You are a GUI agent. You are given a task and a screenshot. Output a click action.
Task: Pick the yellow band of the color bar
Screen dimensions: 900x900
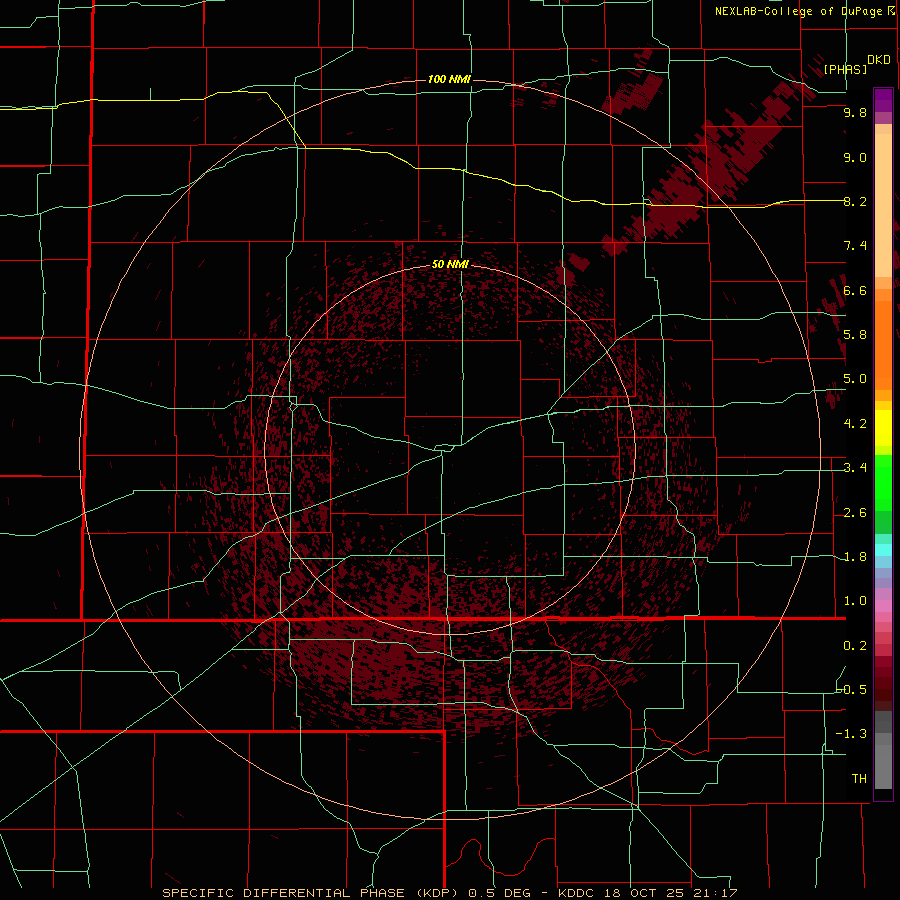pos(883,428)
